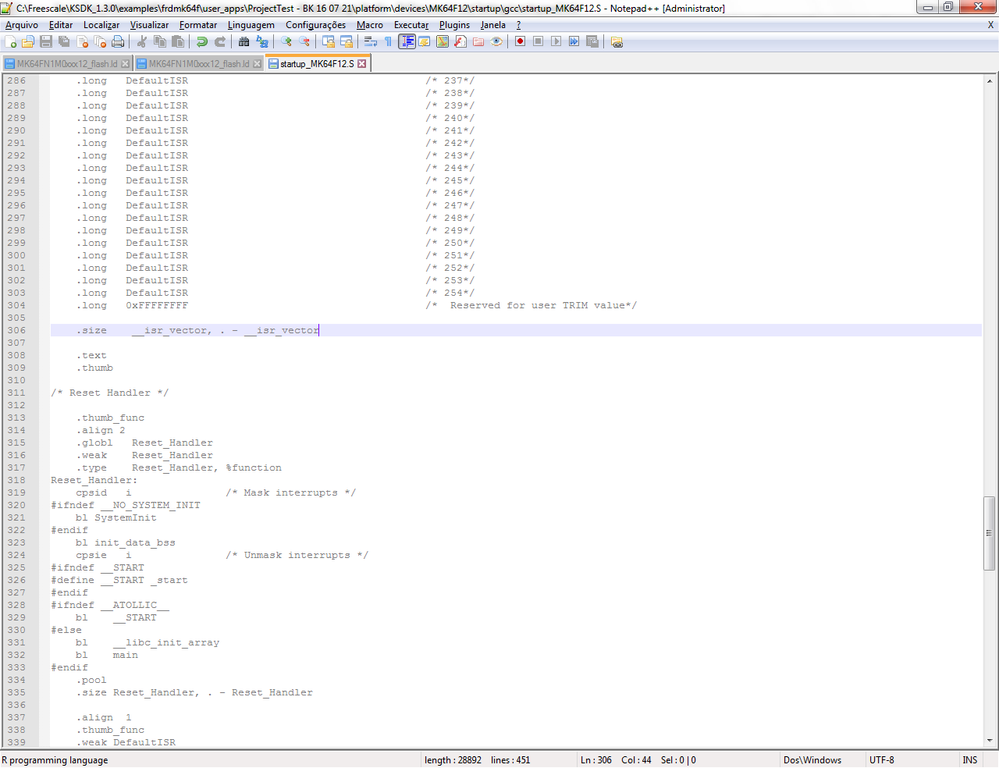Open the Configurações menu
The width and height of the screenshot is (999, 768).
coord(315,25)
